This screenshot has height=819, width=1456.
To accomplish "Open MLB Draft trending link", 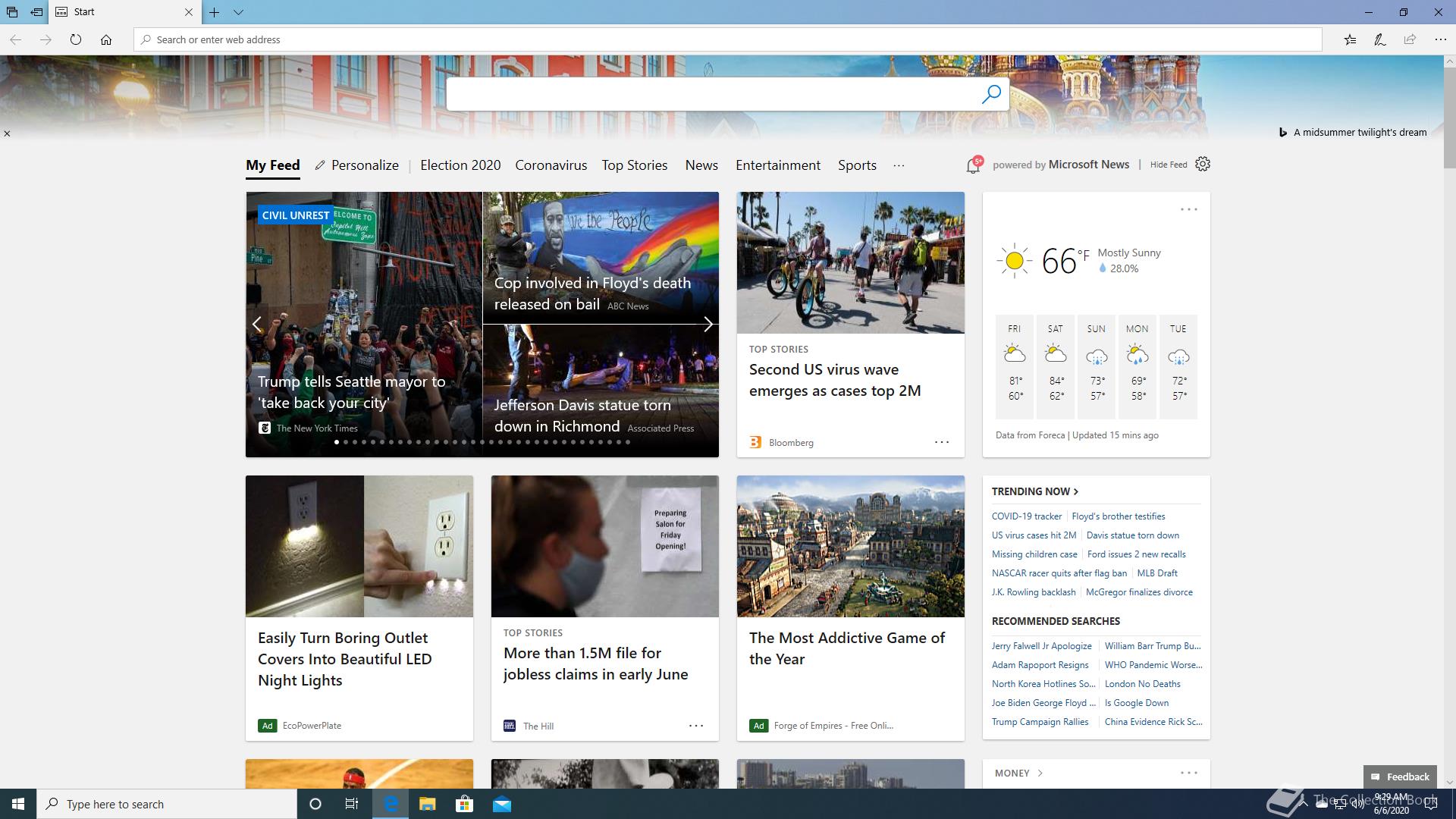I will coord(1157,573).
